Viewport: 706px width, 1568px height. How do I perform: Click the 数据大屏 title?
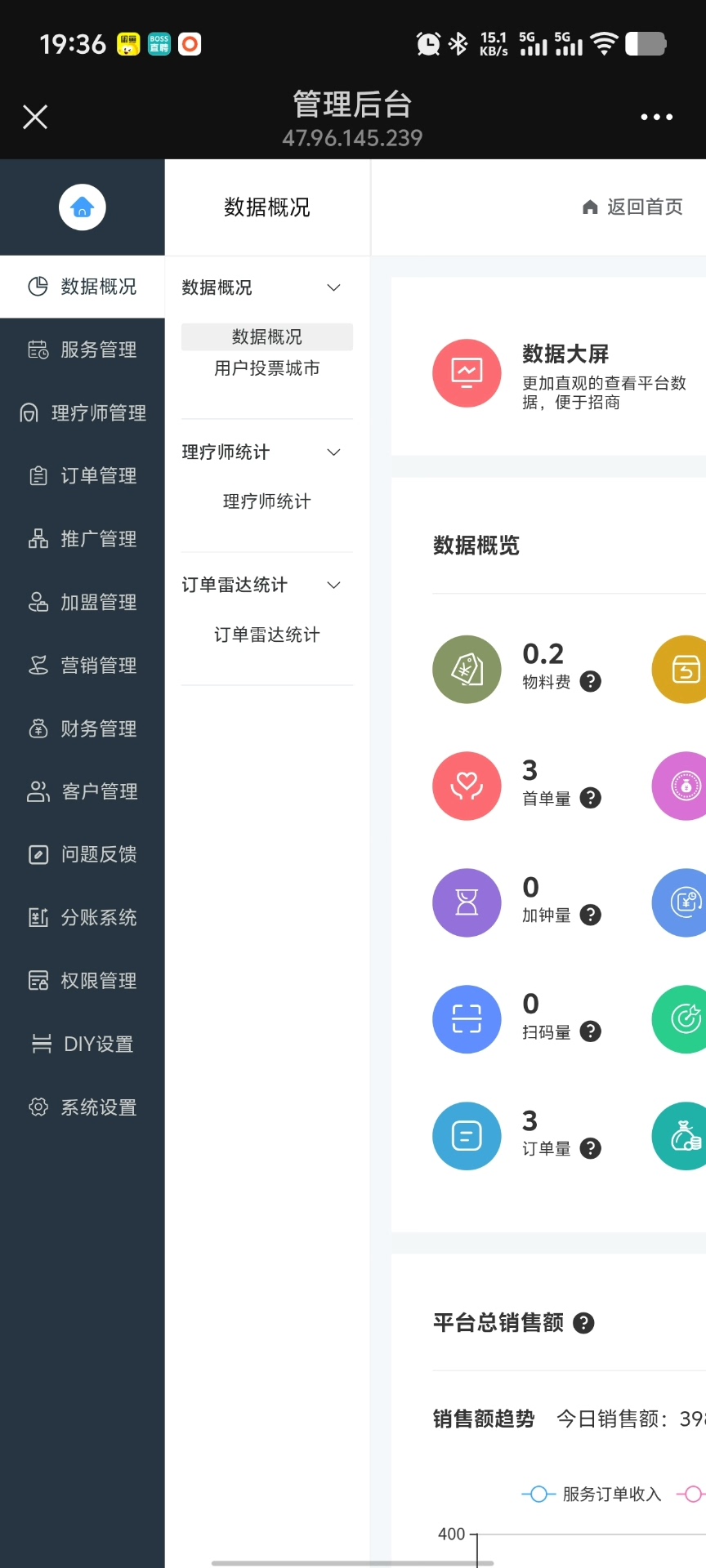(565, 354)
